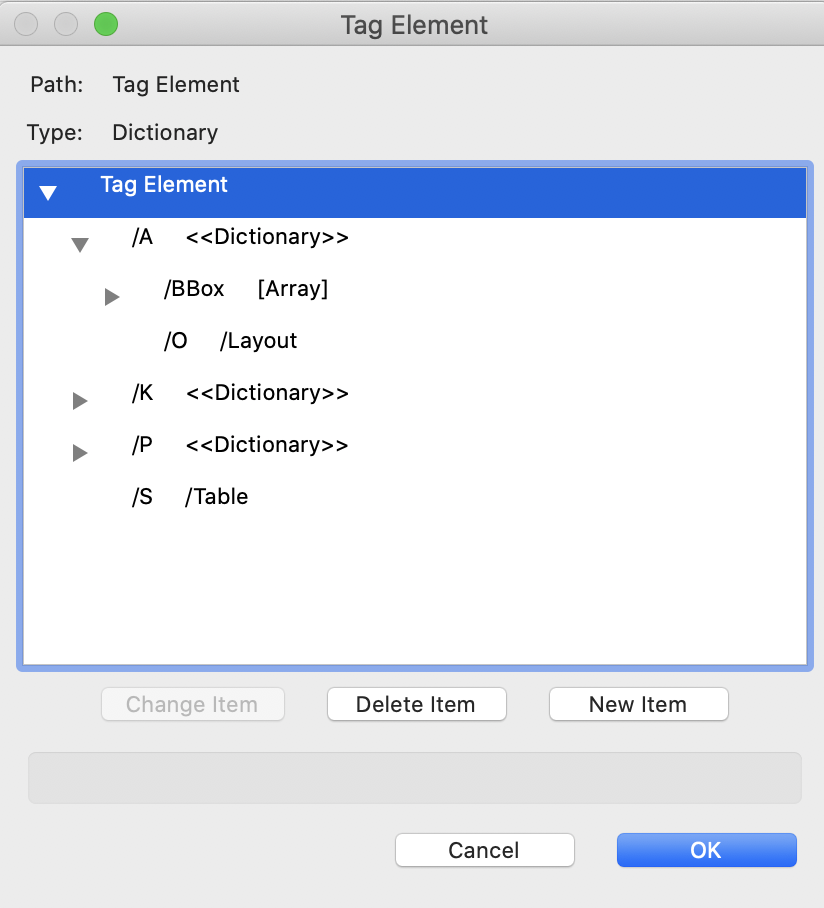Cancel the Tag Element dialog
The width and height of the screenshot is (824, 908).
pyautogui.click(x=484, y=849)
